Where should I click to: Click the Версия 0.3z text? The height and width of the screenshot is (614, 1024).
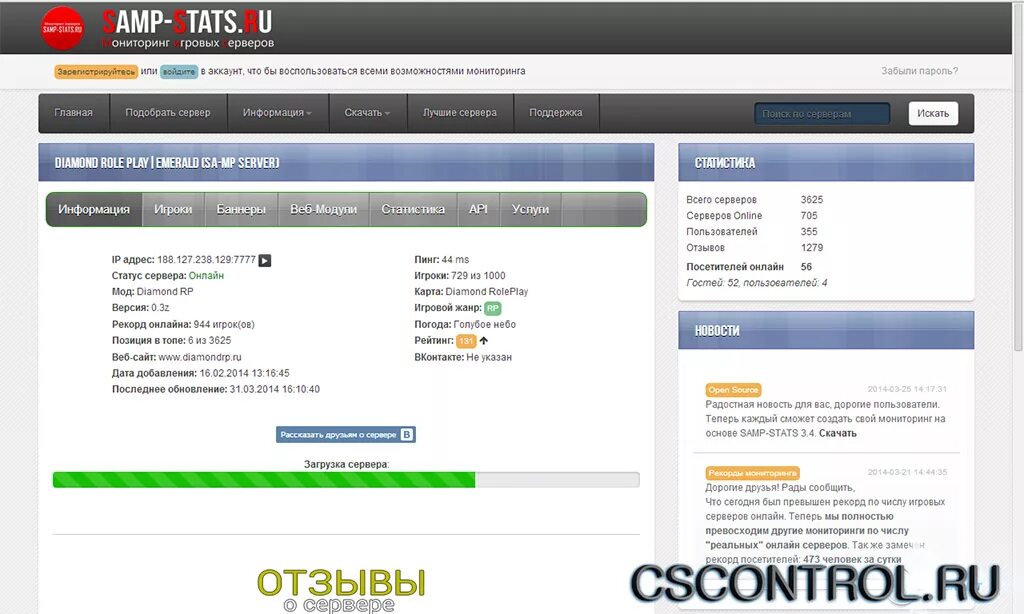pyautogui.click(x=140, y=308)
